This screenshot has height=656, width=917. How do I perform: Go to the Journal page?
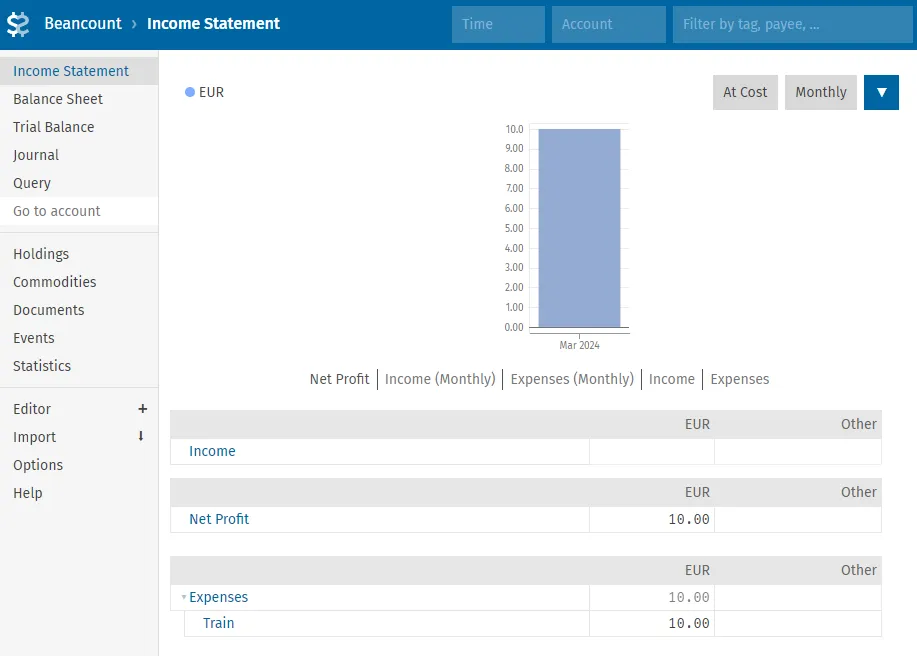pyautogui.click(x=36, y=155)
